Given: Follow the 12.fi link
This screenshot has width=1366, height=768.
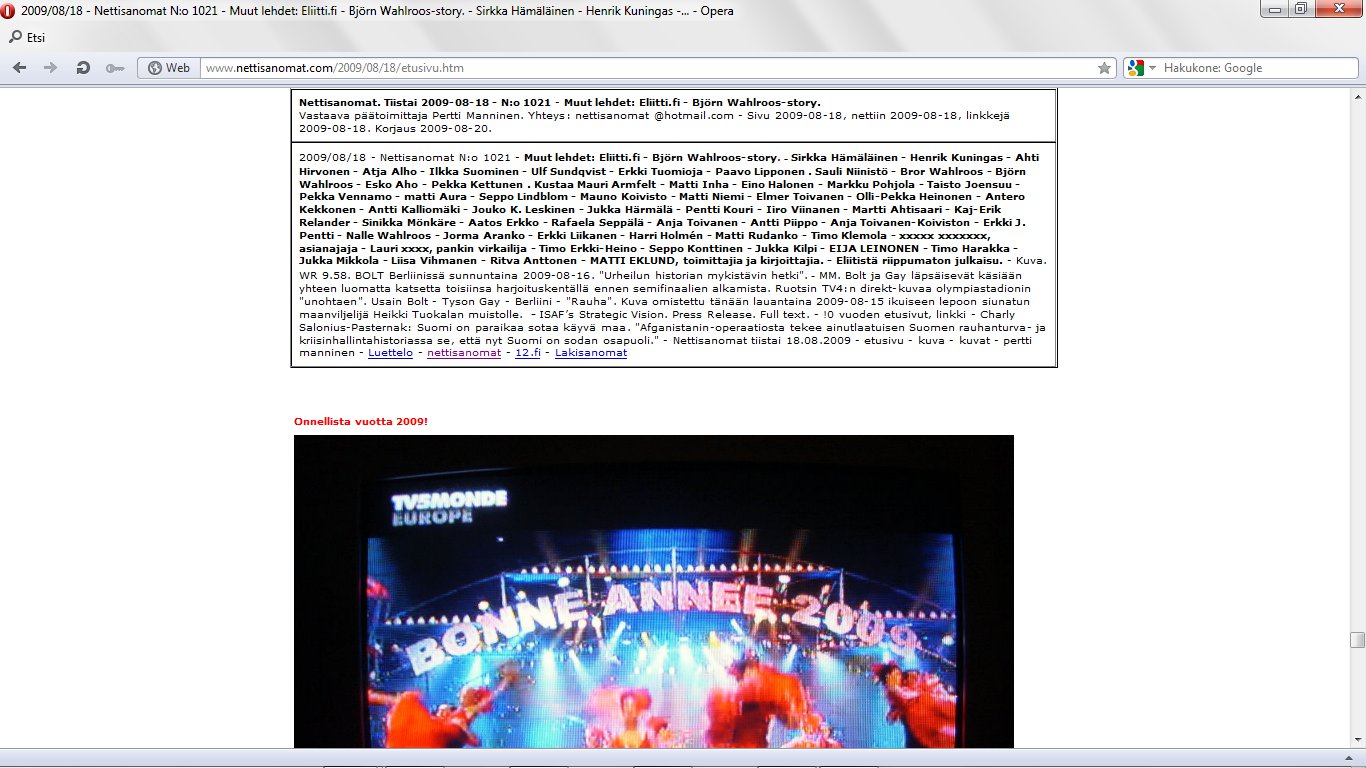Looking at the screenshot, I should [527, 353].
